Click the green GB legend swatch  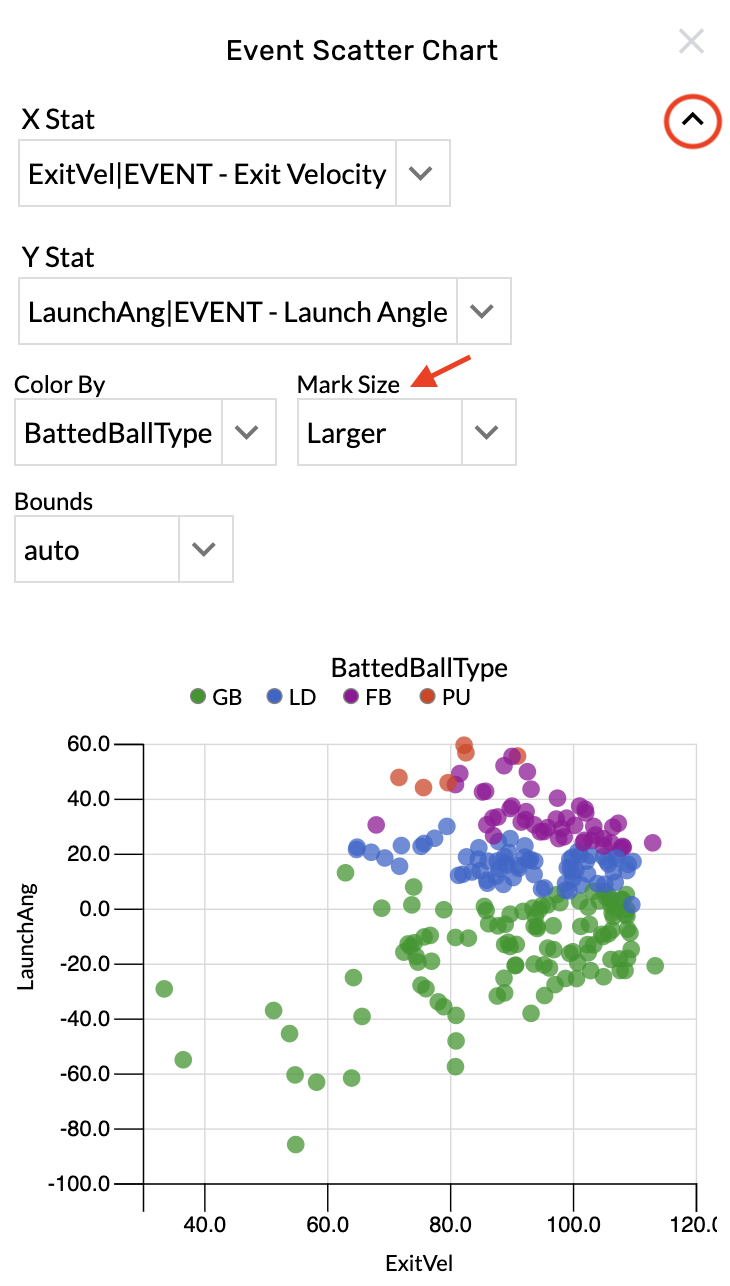pyautogui.click(x=197, y=697)
